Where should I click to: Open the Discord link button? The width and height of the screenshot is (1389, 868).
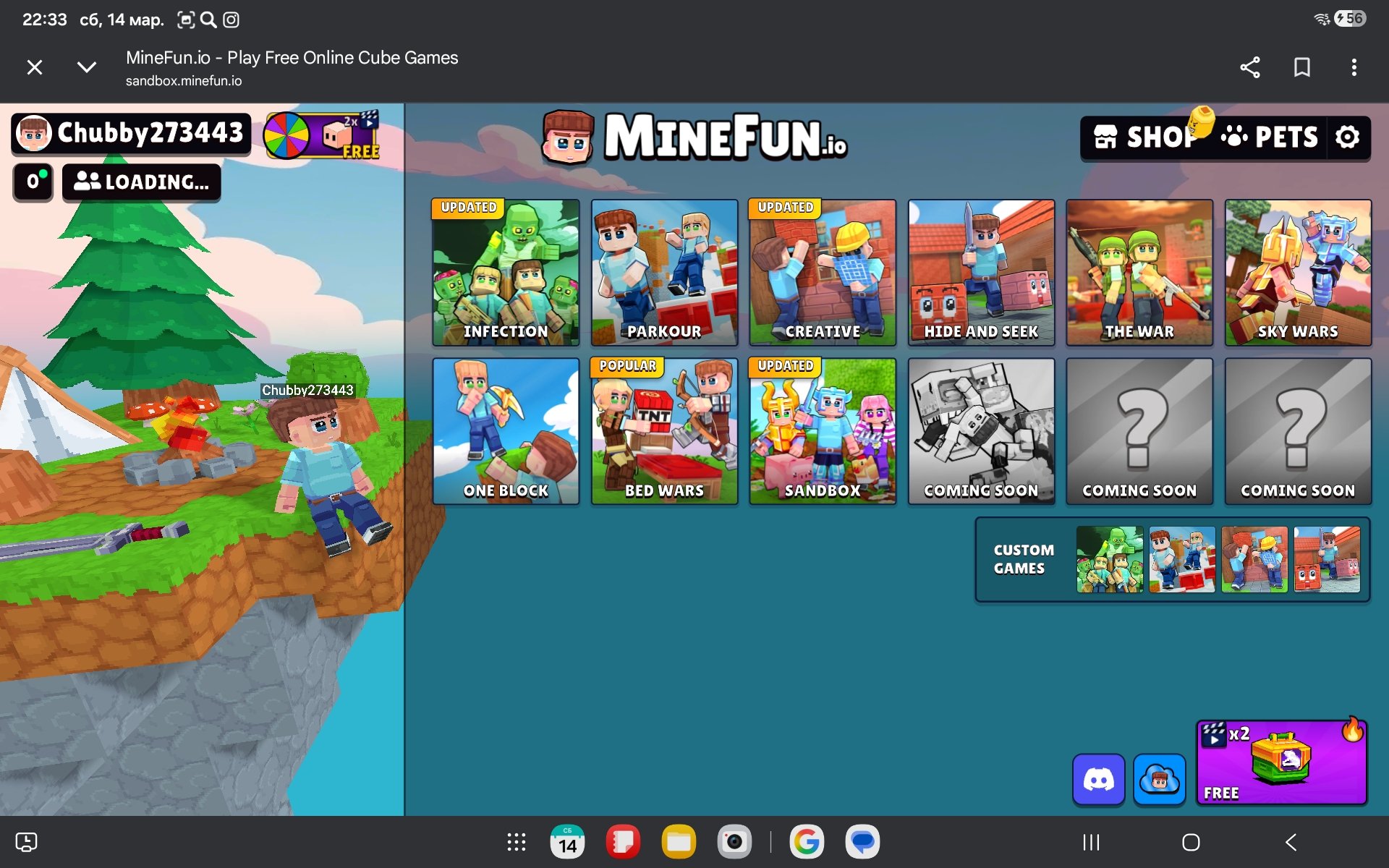pyautogui.click(x=1098, y=780)
